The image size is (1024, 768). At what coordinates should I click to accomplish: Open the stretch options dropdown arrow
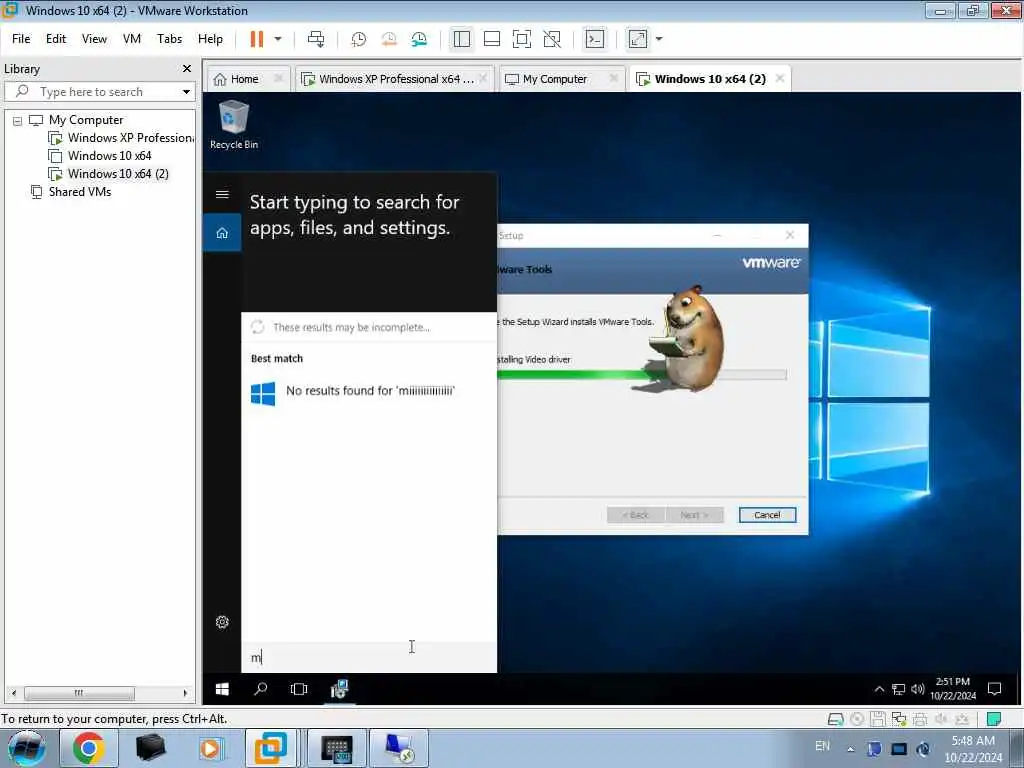[x=659, y=39]
